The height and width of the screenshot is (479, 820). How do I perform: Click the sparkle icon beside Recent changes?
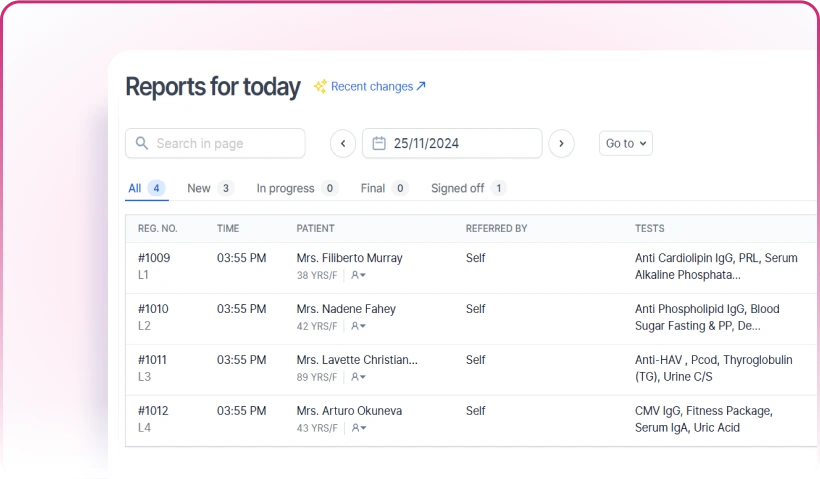[x=320, y=86]
